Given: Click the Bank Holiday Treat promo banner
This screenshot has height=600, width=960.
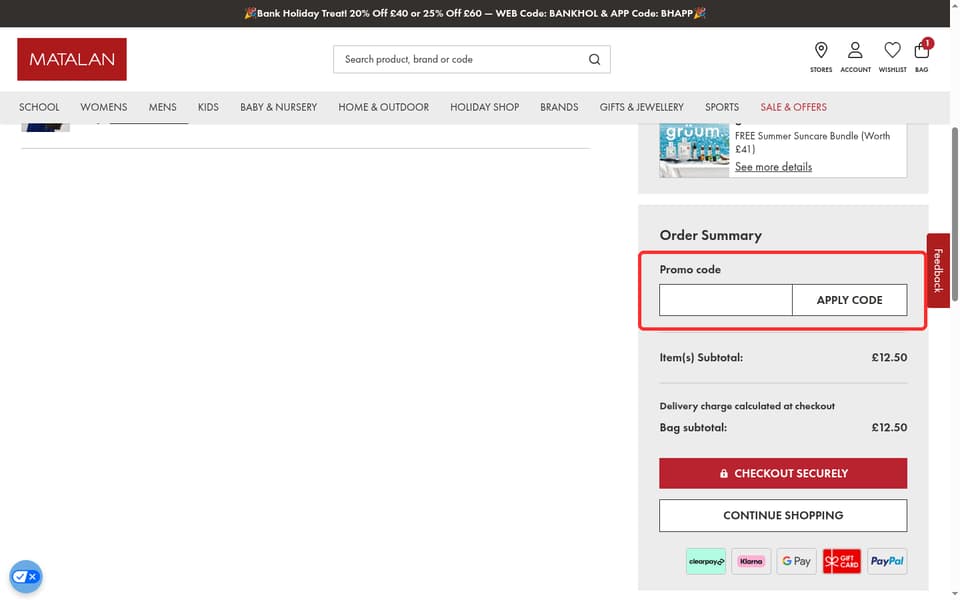Looking at the screenshot, I should pyautogui.click(x=475, y=13).
